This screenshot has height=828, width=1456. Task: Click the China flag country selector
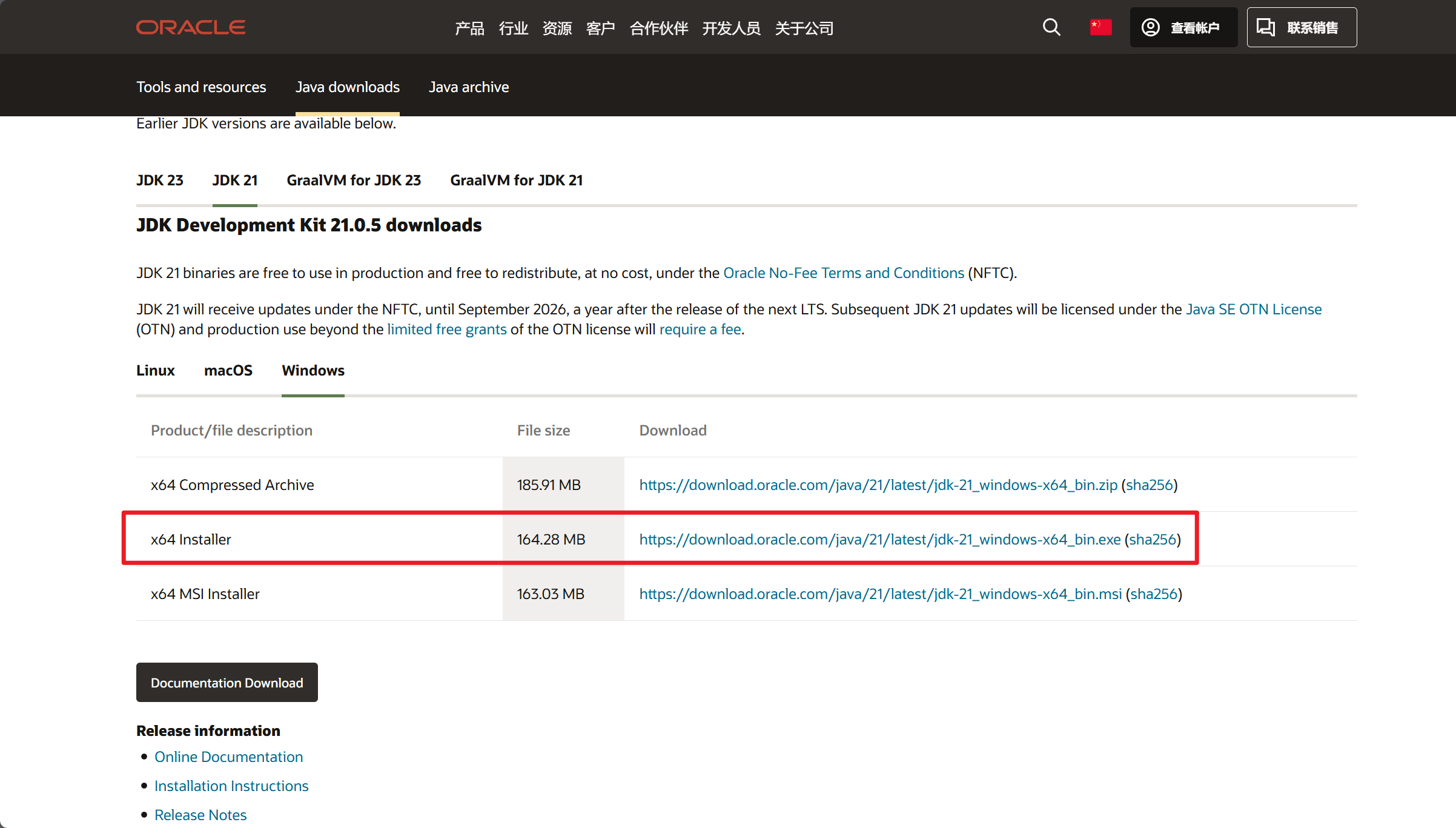pyautogui.click(x=1100, y=27)
